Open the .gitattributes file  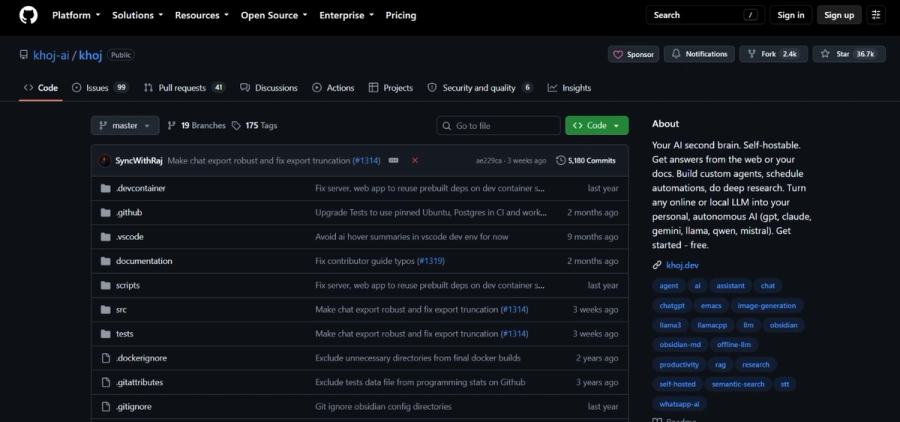coord(139,382)
